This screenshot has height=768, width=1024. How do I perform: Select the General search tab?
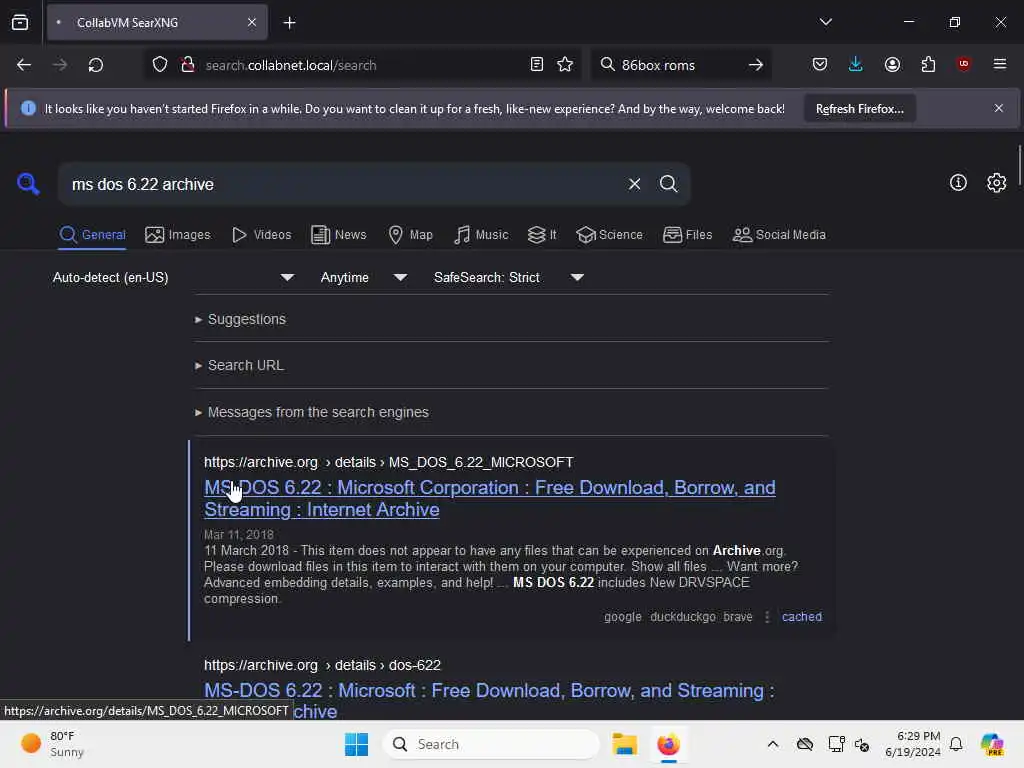tap(92, 234)
